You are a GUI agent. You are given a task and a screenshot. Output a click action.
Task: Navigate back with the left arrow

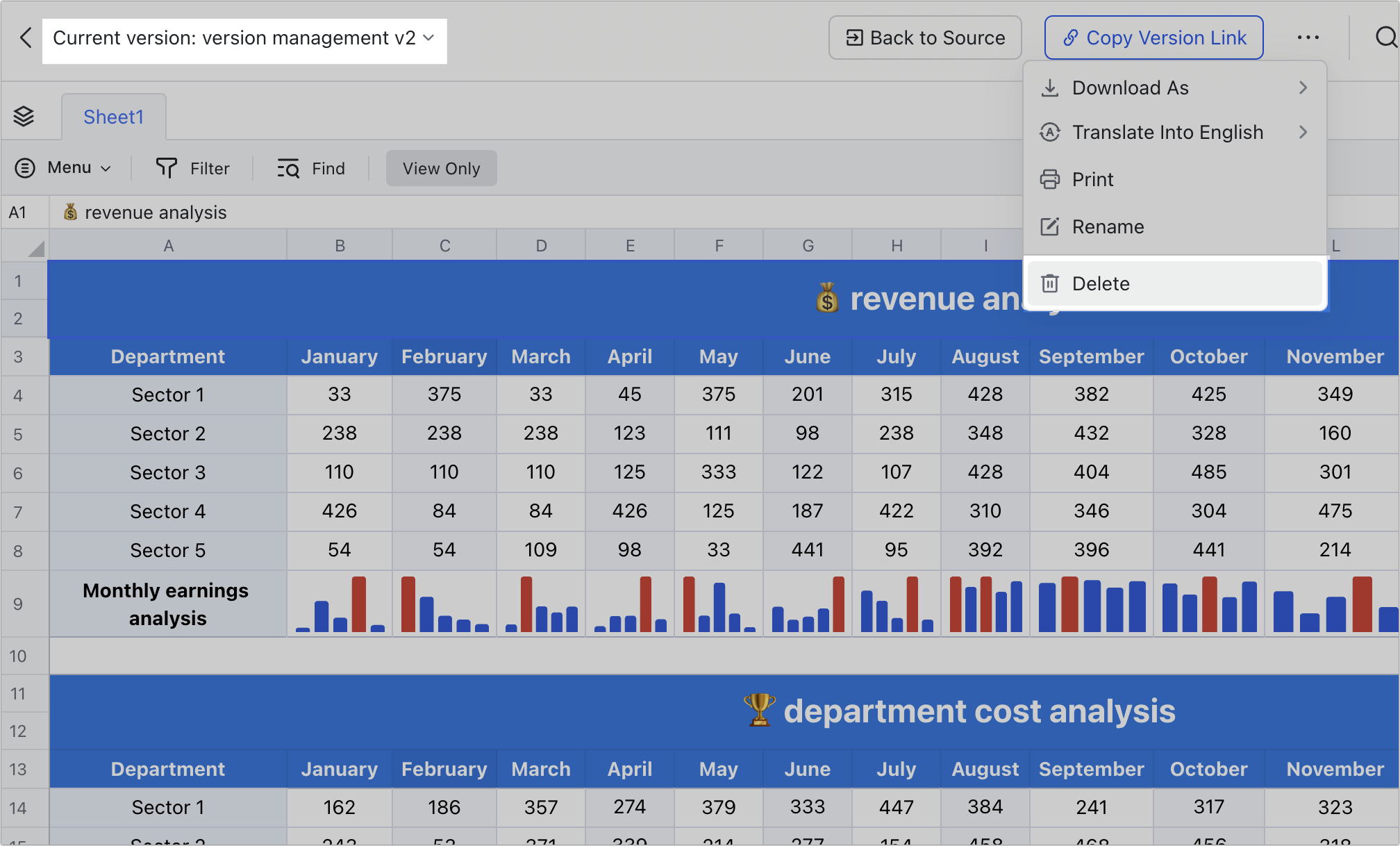pyautogui.click(x=26, y=38)
